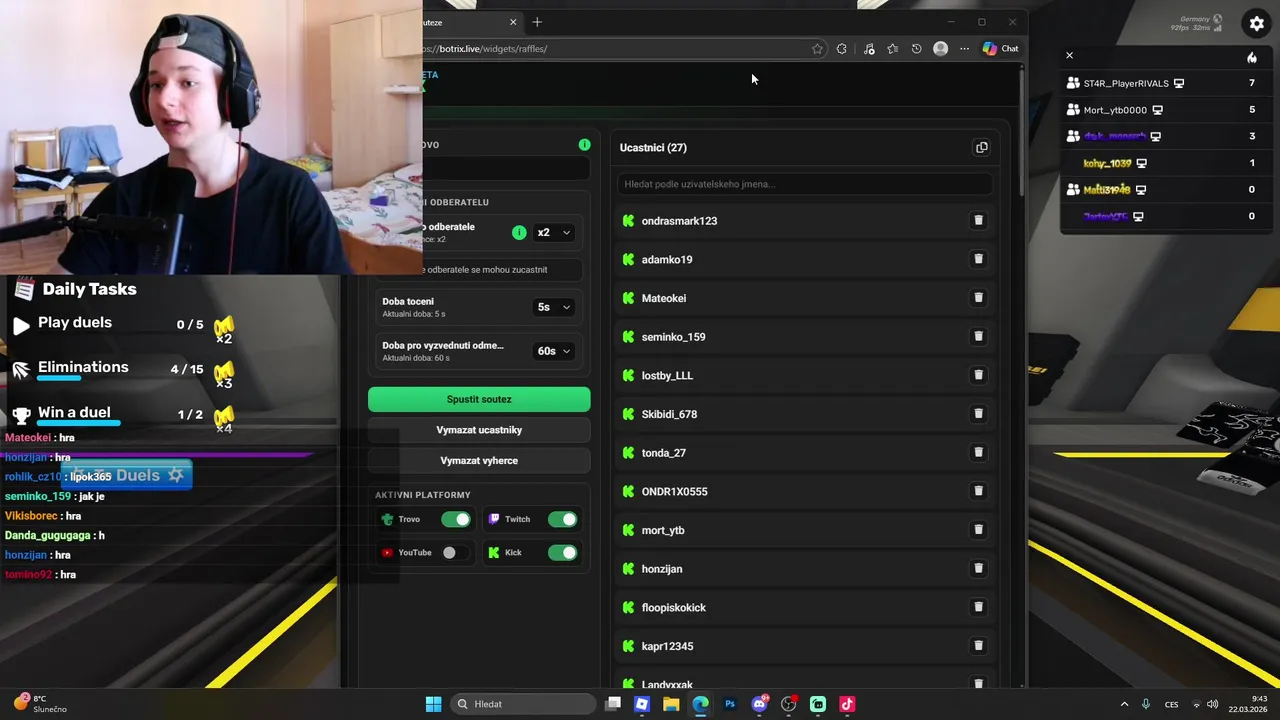Open Edge favorites star-list icon

(892, 49)
